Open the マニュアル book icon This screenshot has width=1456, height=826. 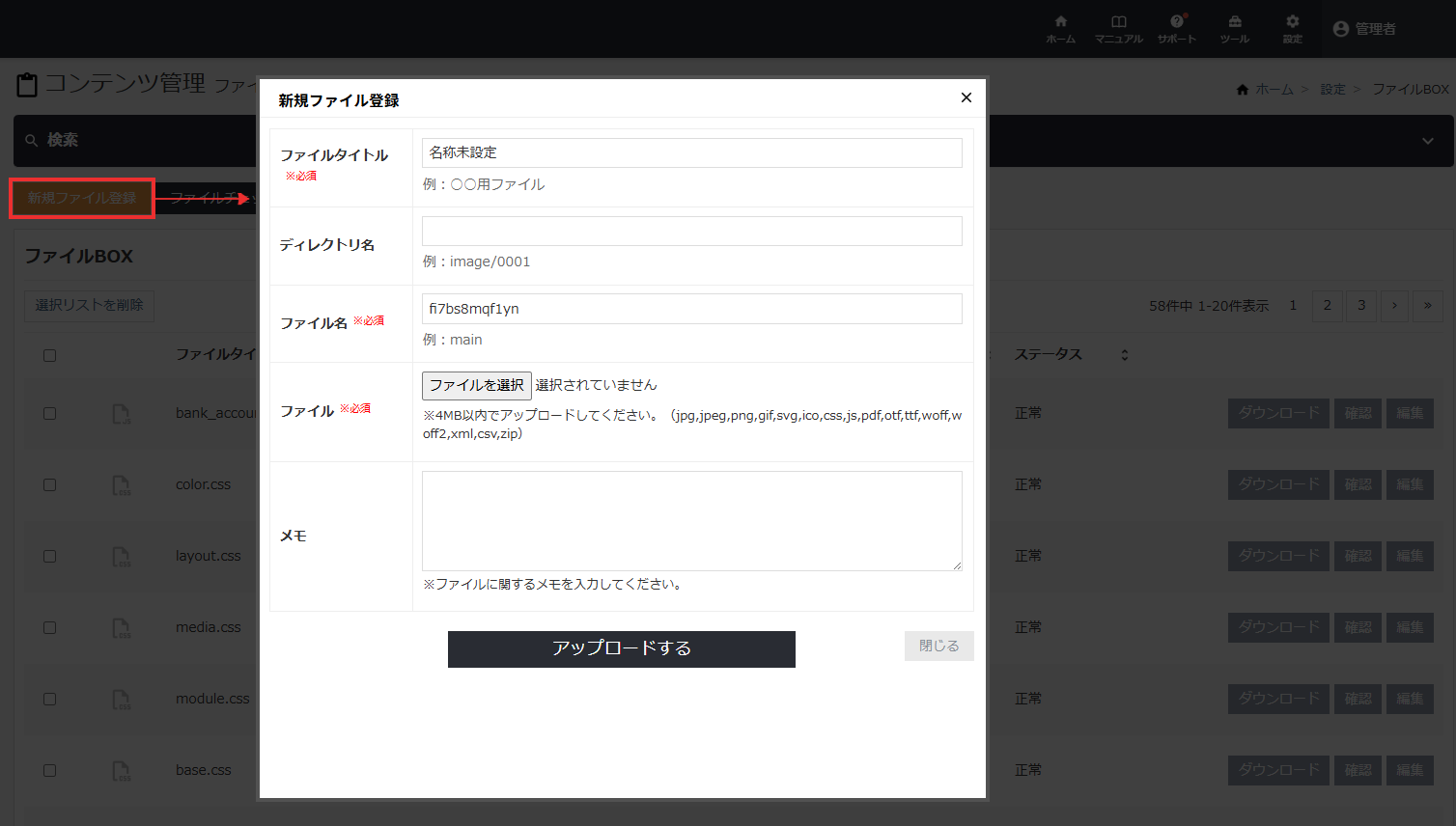[x=1118, y=22]
